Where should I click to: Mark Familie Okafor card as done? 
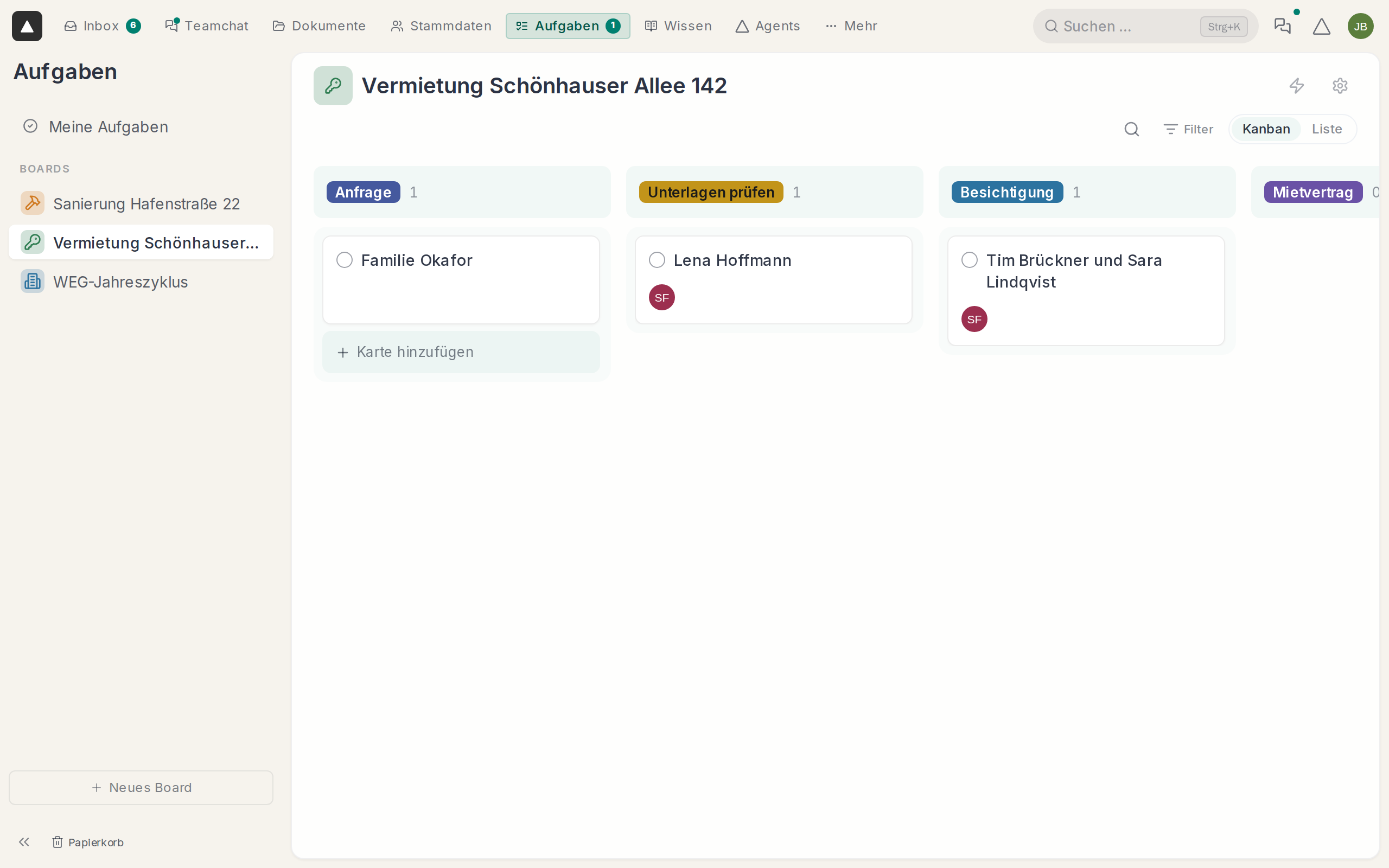tap(345, 260)
